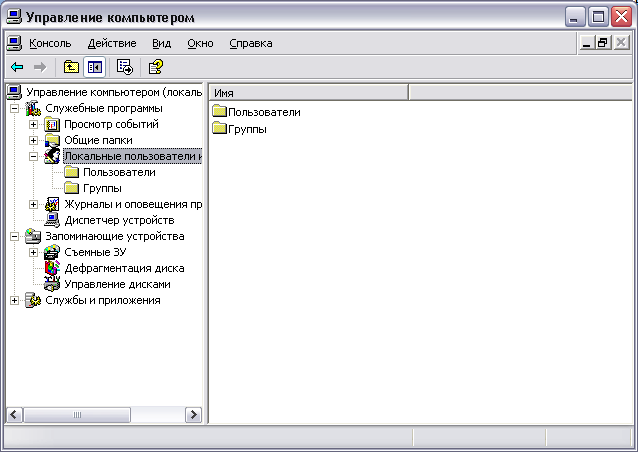Click the Управление дисками disk management icon
The width and height of the screenshot is (638, 452).
pyautogui.click(x=52, y=284)
